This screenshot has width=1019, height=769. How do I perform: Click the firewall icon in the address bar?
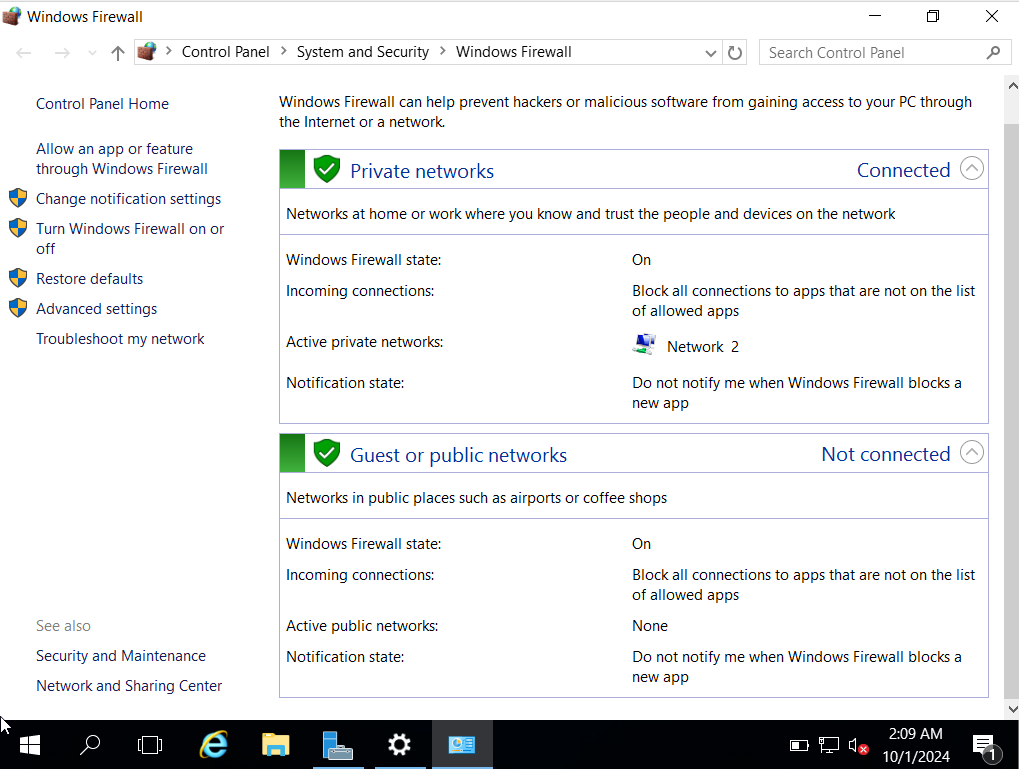tap(148, 51)
